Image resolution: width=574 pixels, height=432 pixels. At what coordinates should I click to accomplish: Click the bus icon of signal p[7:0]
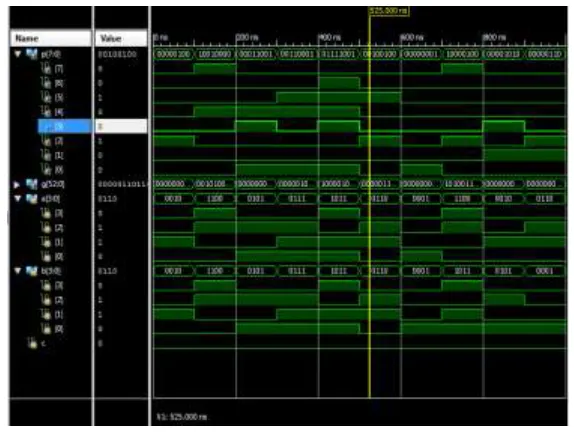(x=32, y=54)
